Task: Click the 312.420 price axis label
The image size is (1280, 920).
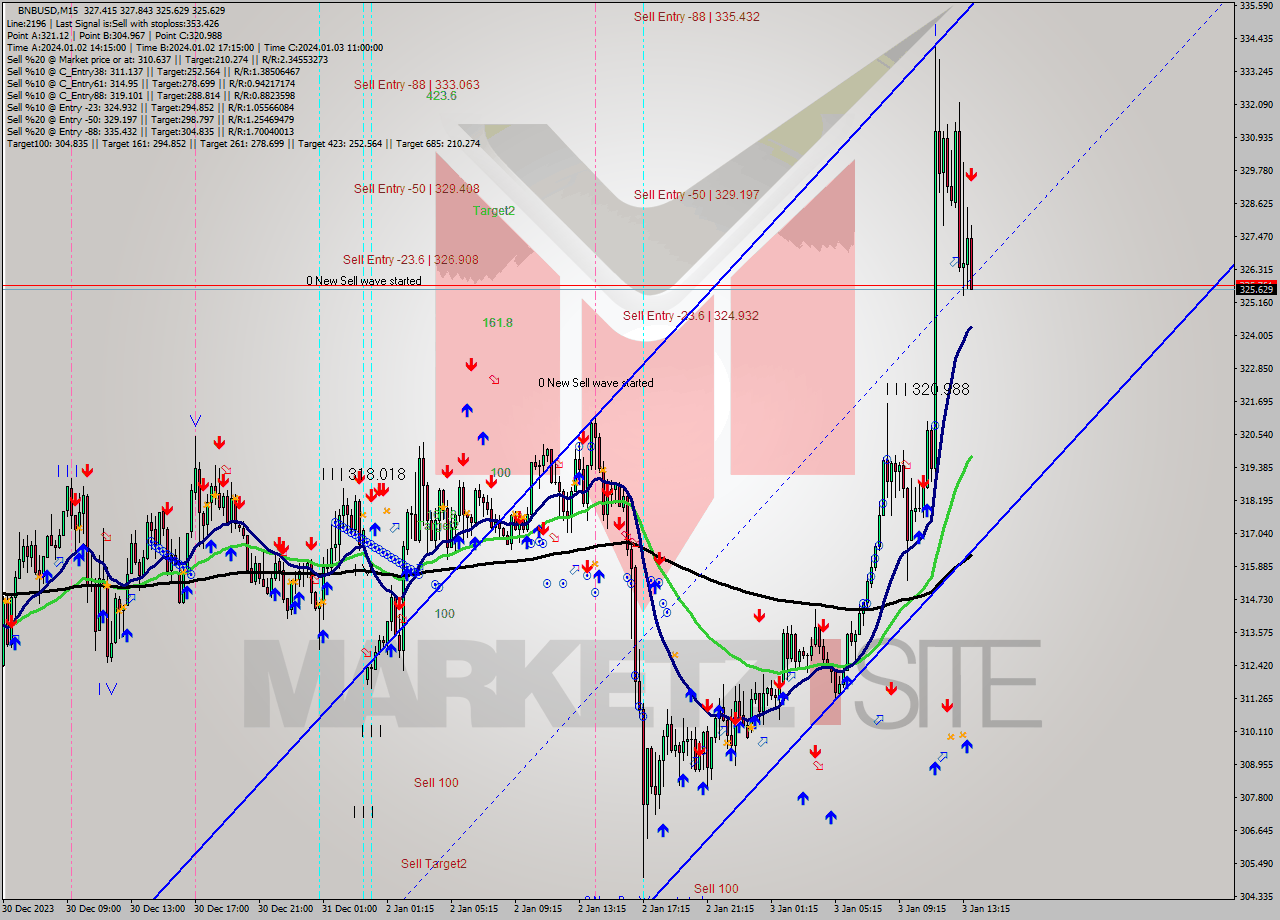Action: tap(1255, 666)
